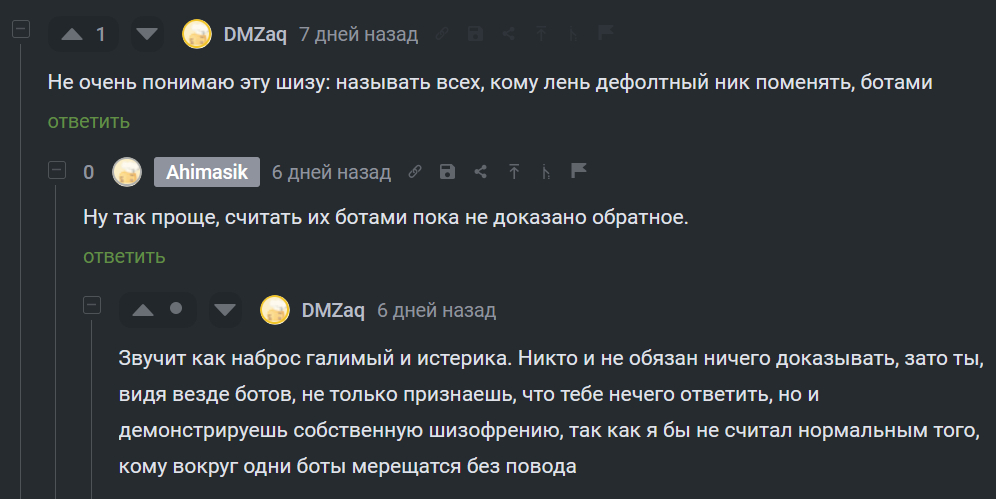Screen dimensions: 996x499
Task: Upvote DMZaq's comment from 7 дней назад
Action: (x=72, y=35)
